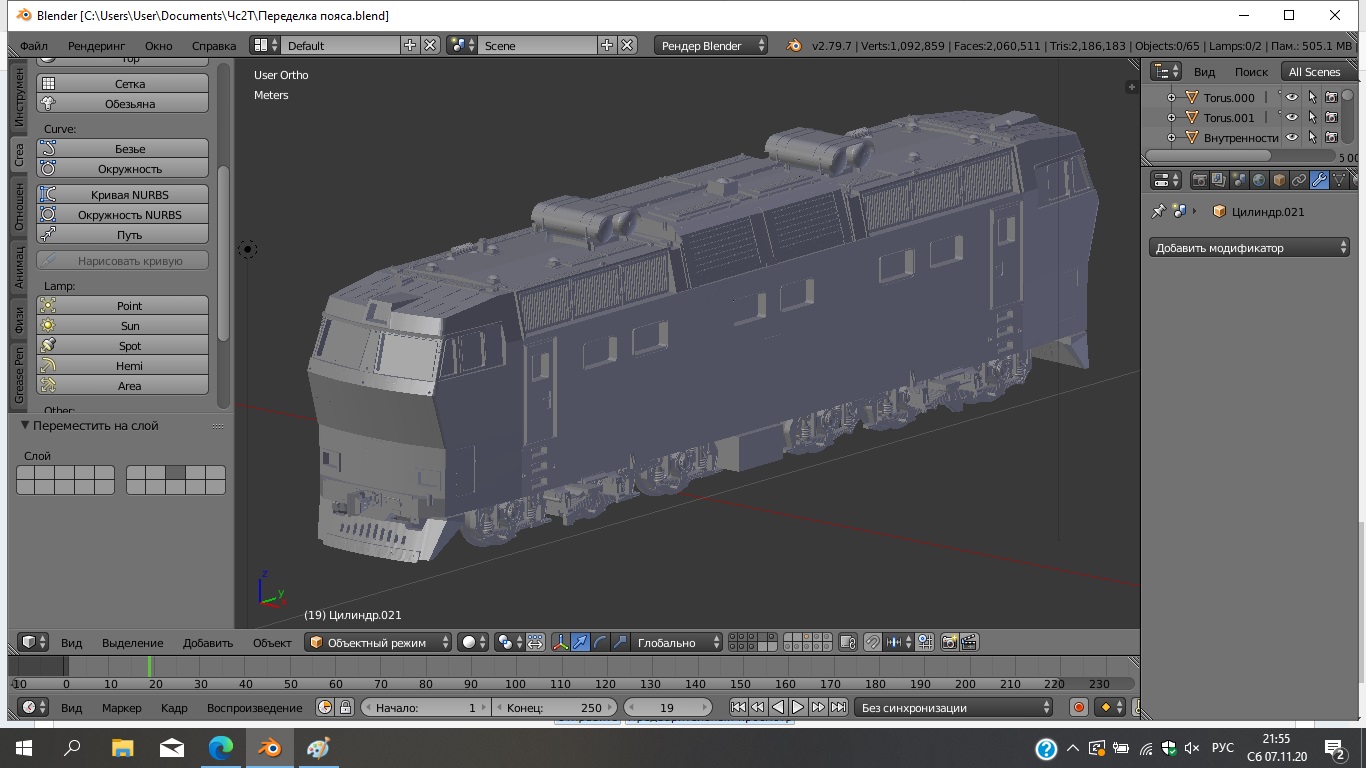Open the Object cube properties tab
The image size is (1366, 768).
click(x=1279, y=180)
